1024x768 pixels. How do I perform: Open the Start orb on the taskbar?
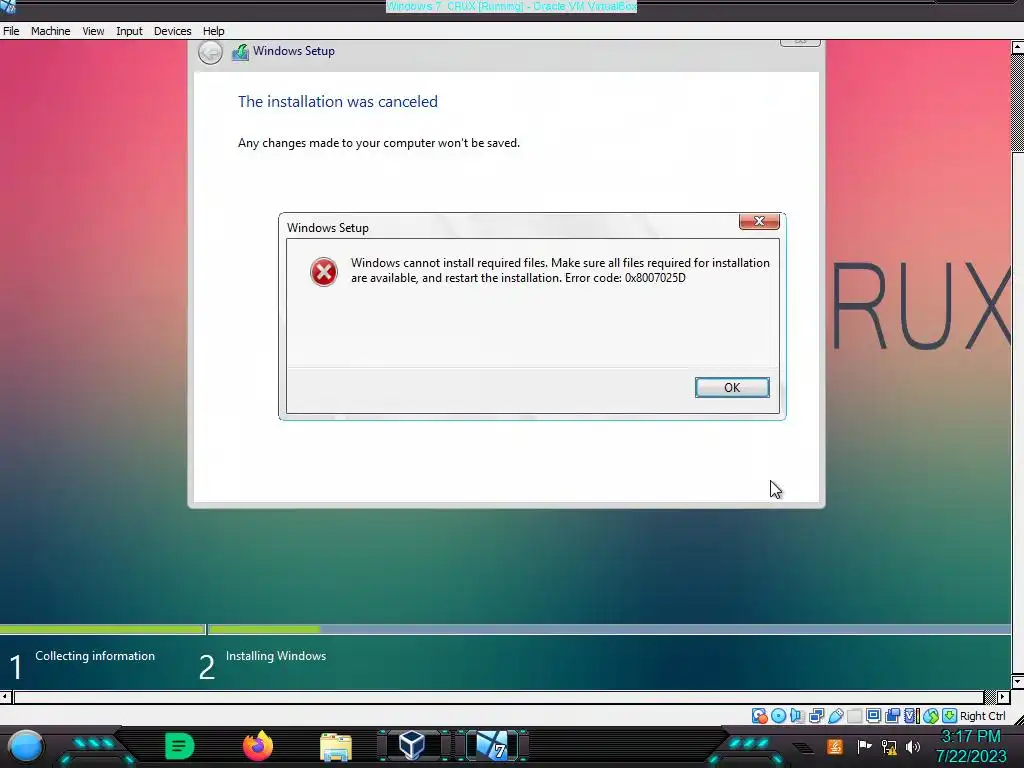[26, 746]
